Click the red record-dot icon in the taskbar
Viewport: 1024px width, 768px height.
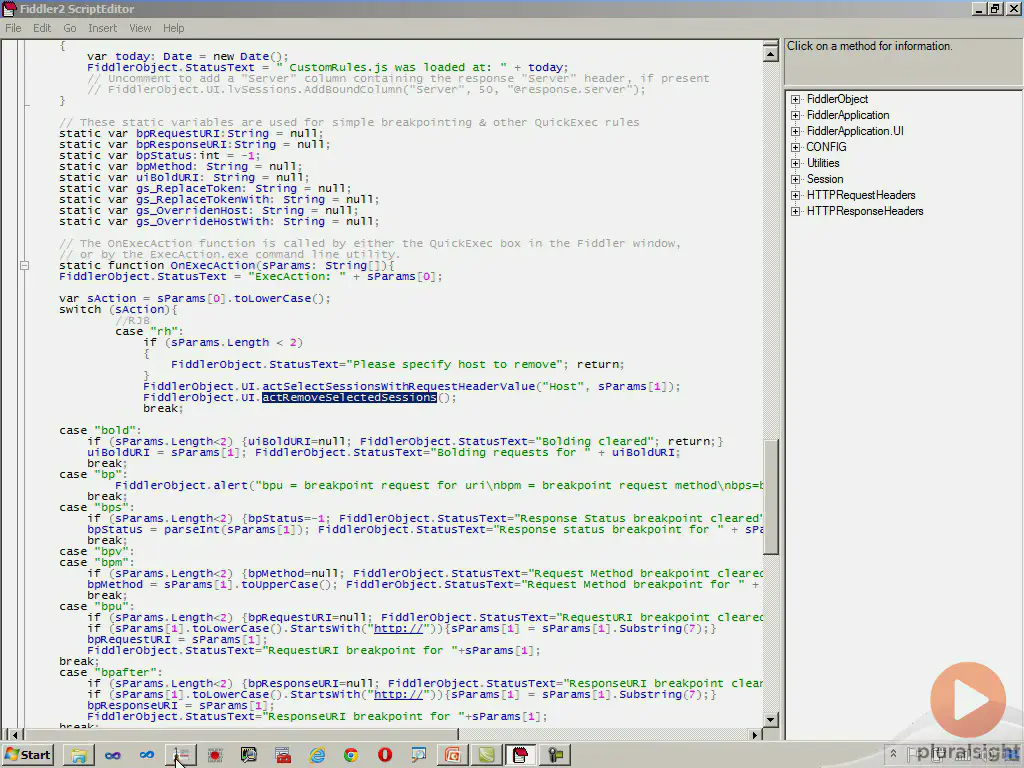[x=215, y=755]
